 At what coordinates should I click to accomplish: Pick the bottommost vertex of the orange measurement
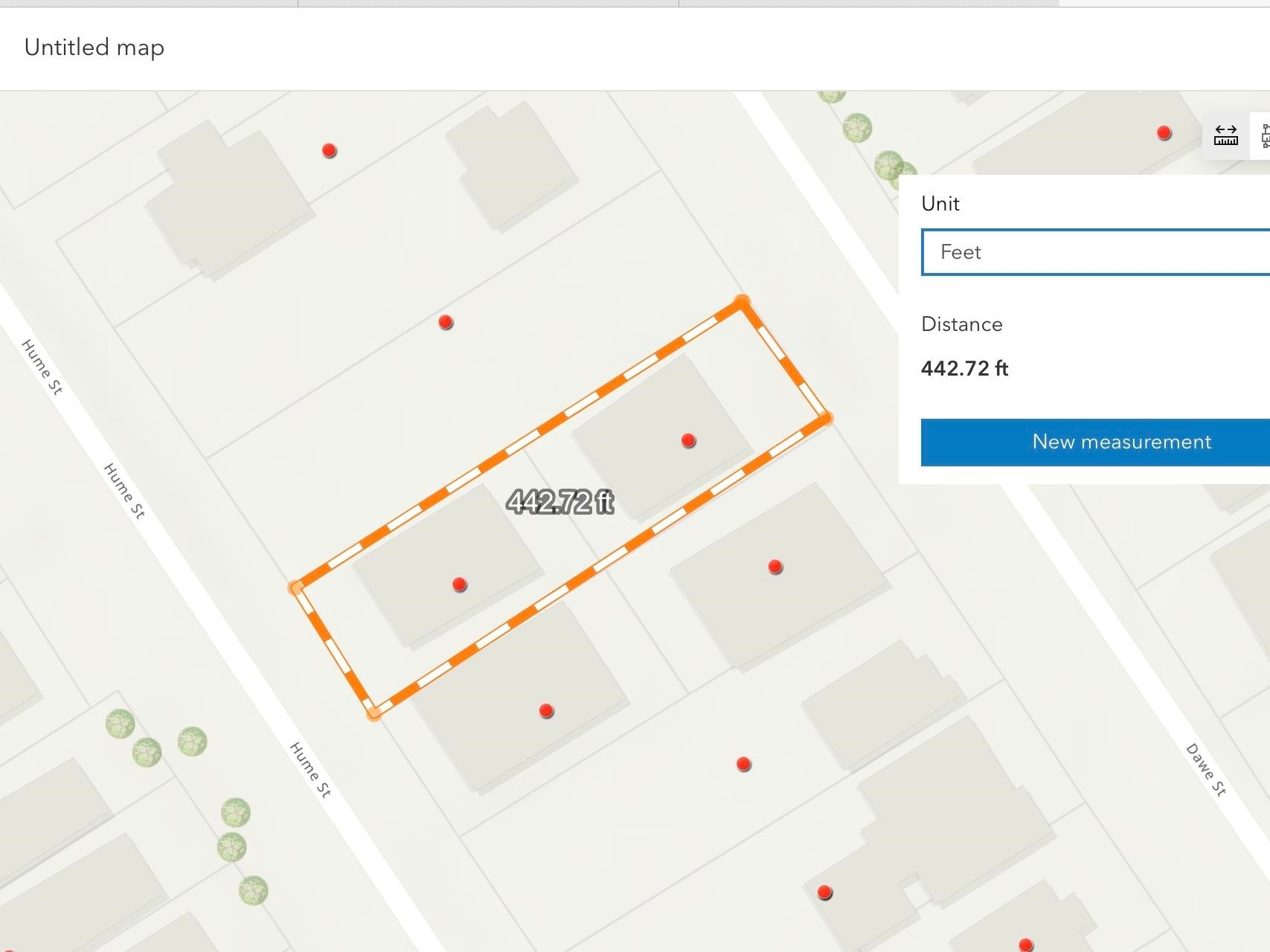coord(373,713)
